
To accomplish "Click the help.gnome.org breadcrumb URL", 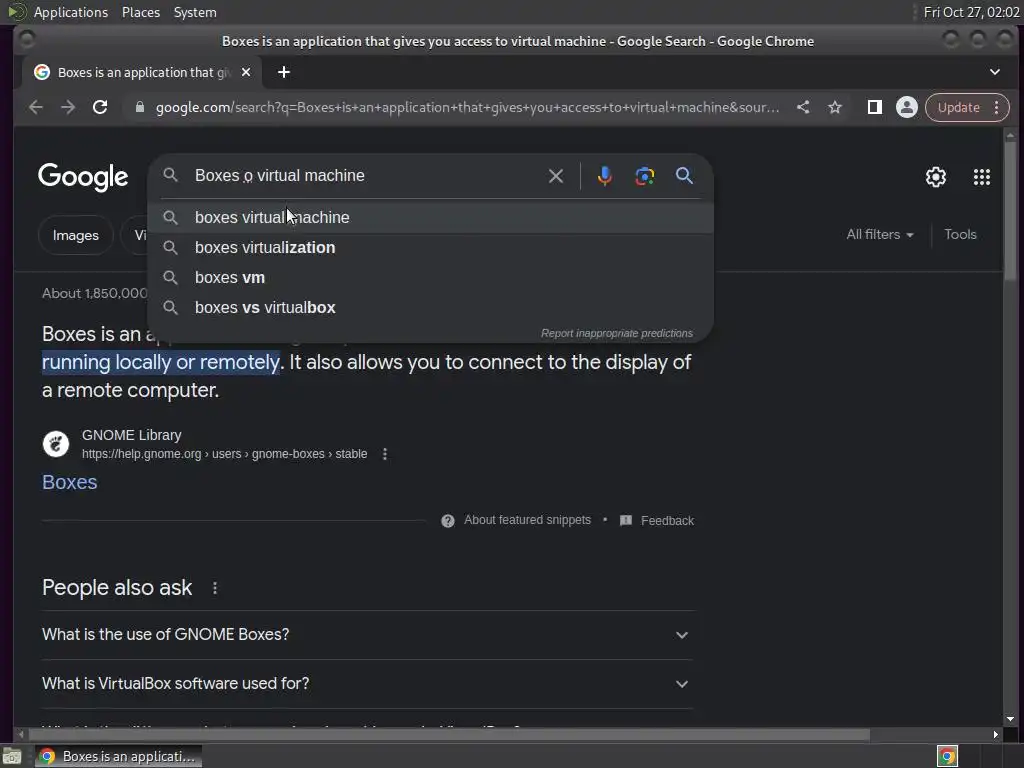I will click(x=224, y=454).
